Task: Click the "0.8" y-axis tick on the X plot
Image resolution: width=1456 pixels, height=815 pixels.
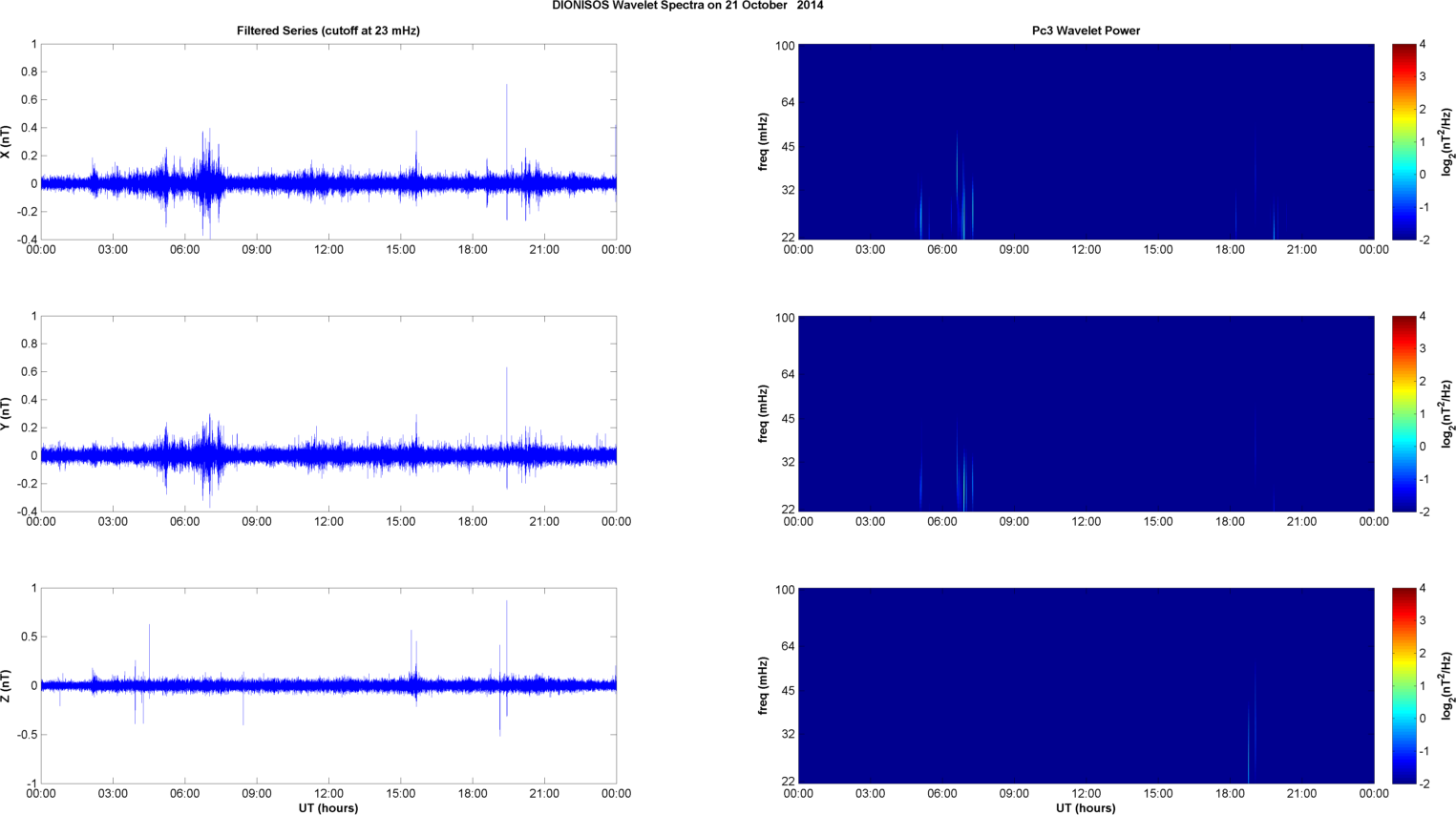Action: 29,73
